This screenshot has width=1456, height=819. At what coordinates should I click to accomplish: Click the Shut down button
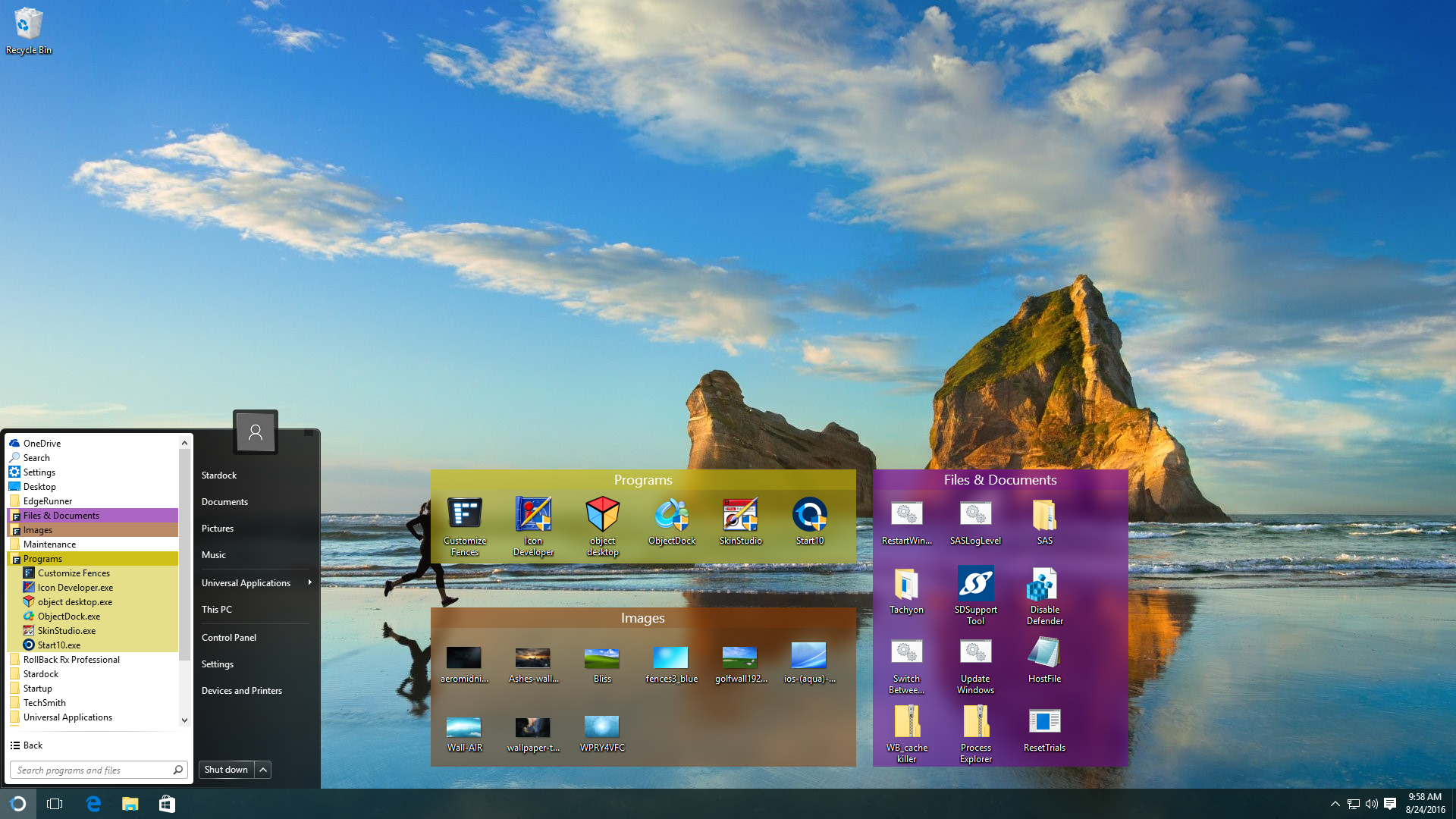(226, 770)
